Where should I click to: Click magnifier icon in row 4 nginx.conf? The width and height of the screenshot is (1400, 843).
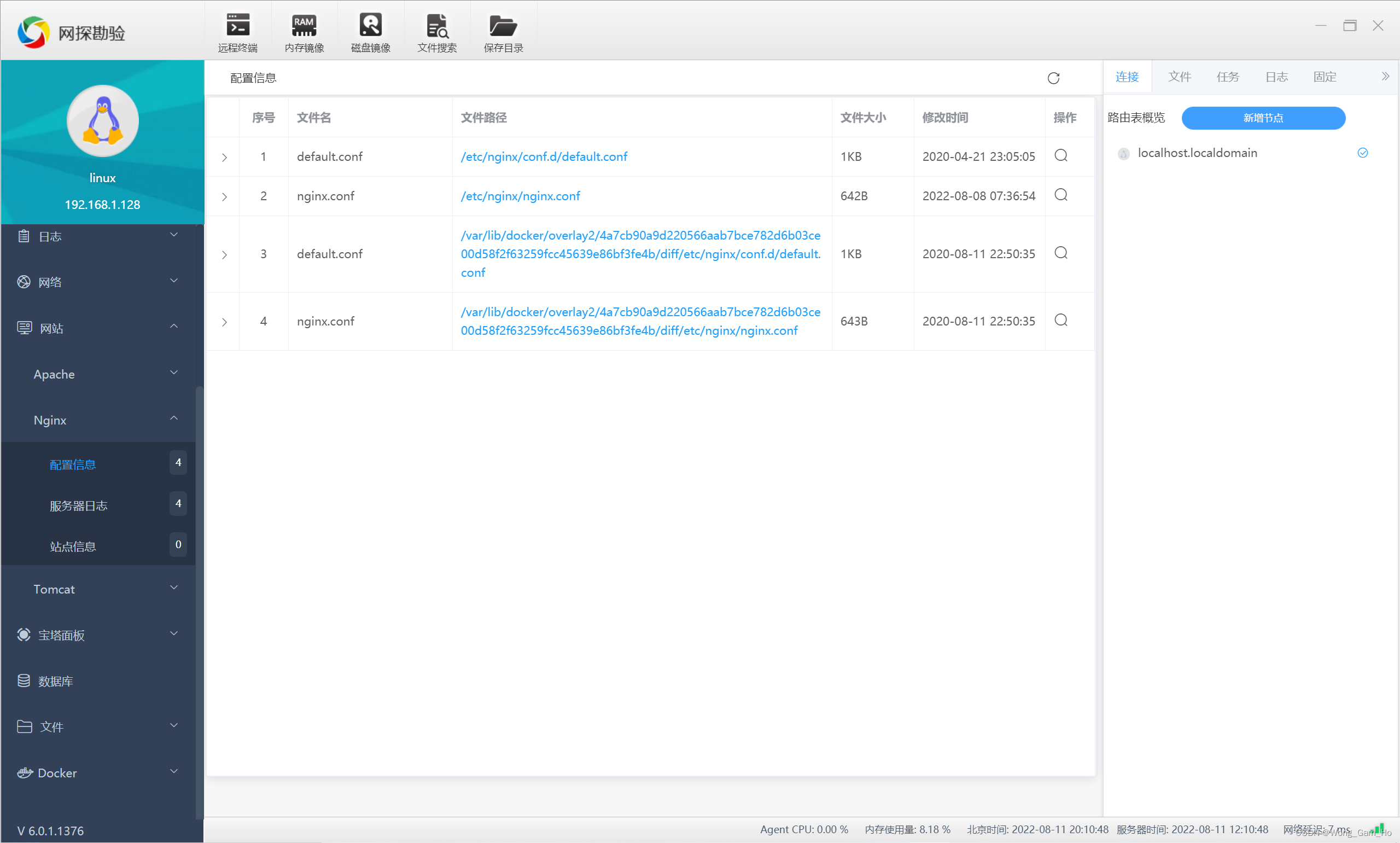1061,320
